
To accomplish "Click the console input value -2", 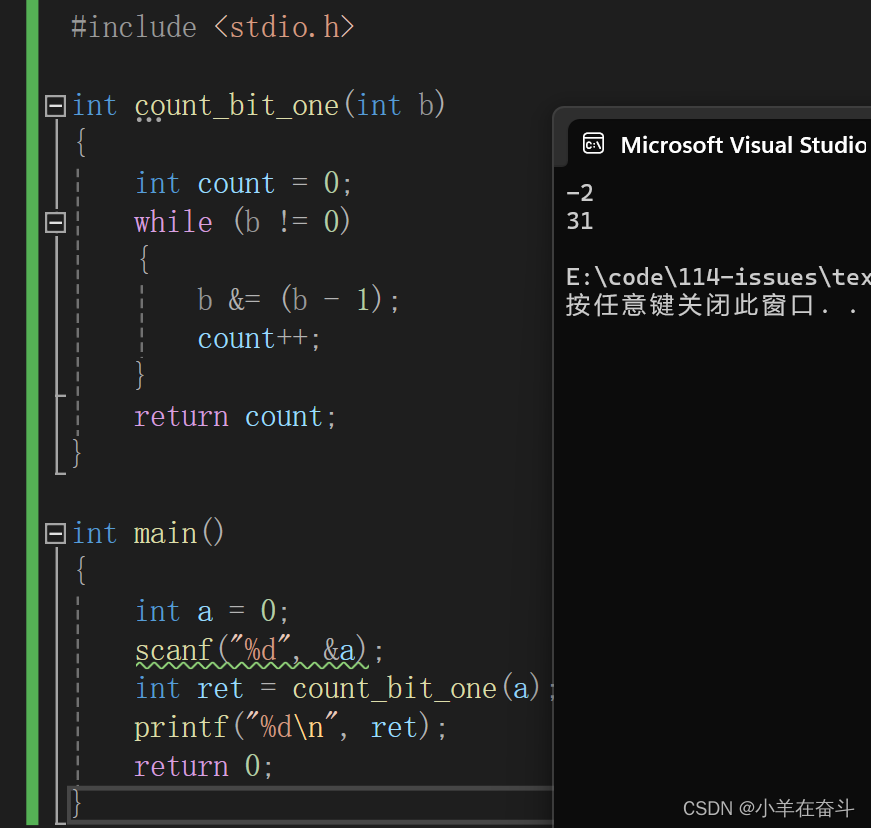I will [579, 193].
